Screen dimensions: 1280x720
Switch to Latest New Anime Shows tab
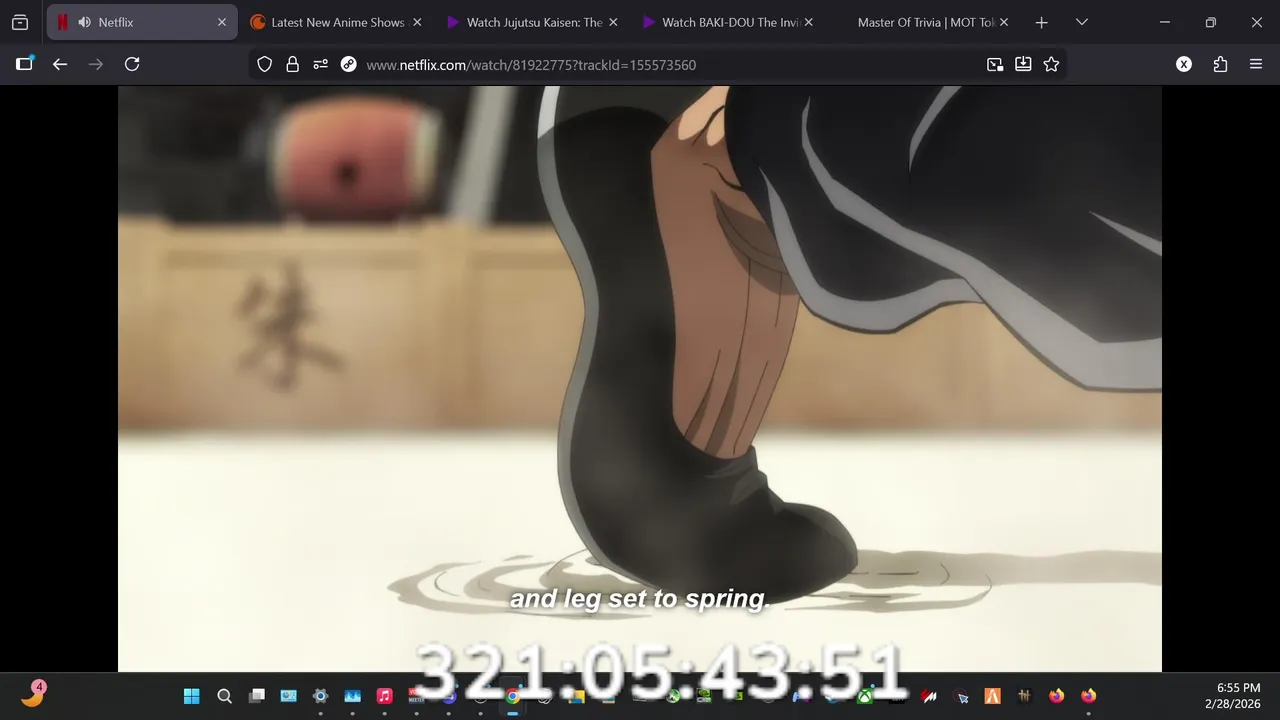[x=337, y=22]
